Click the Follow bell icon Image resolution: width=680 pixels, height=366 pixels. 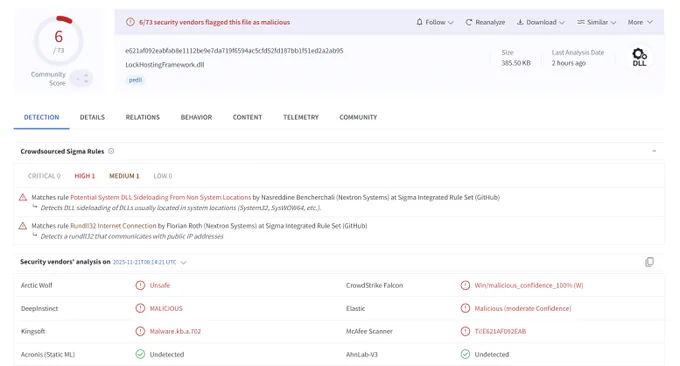(419, 22)
